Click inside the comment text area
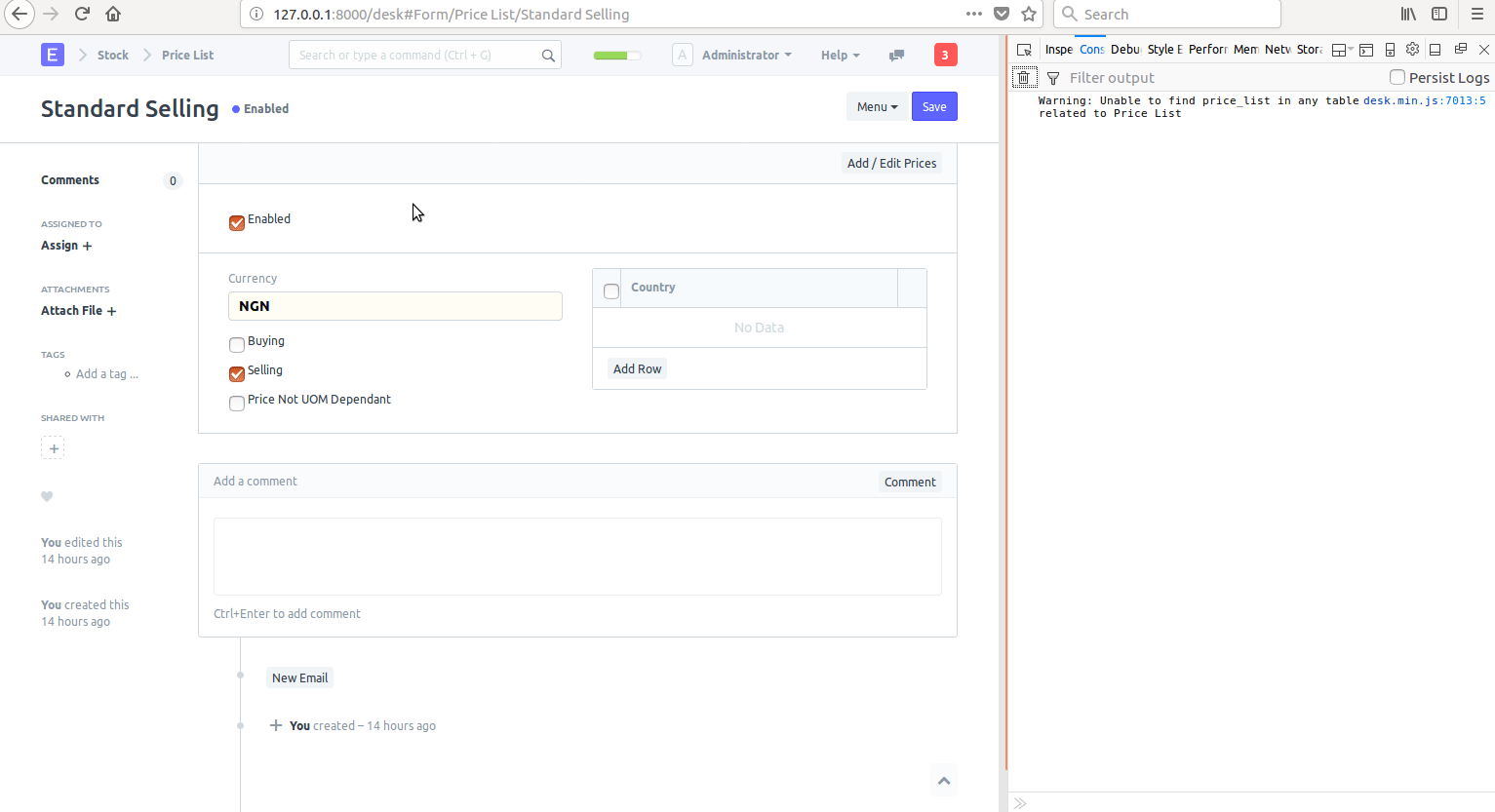This screenshot has height=812, width=1495. click(x=577, y=557)
